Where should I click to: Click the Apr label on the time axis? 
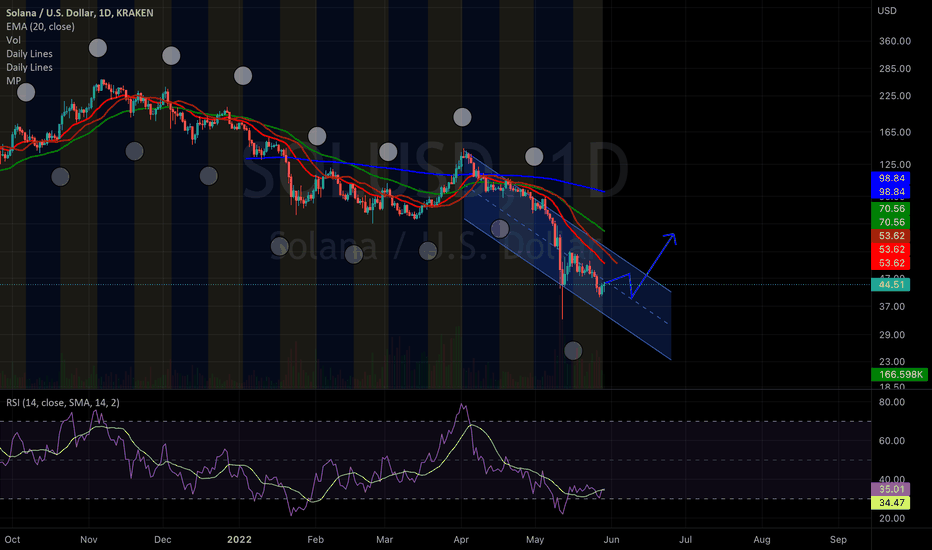(x=461, y=539)
